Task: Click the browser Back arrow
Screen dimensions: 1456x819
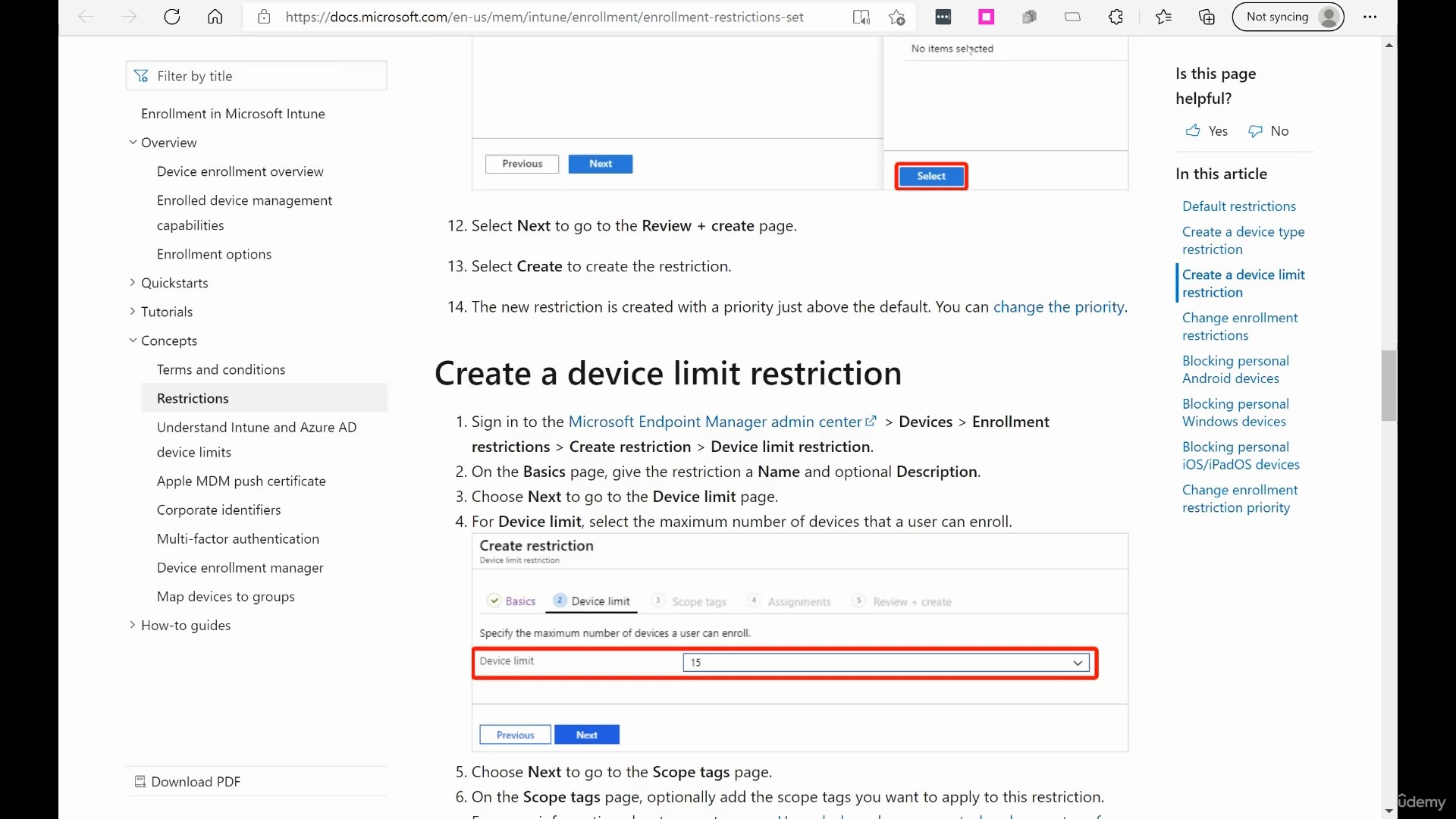Action: (x=86, y=17)
